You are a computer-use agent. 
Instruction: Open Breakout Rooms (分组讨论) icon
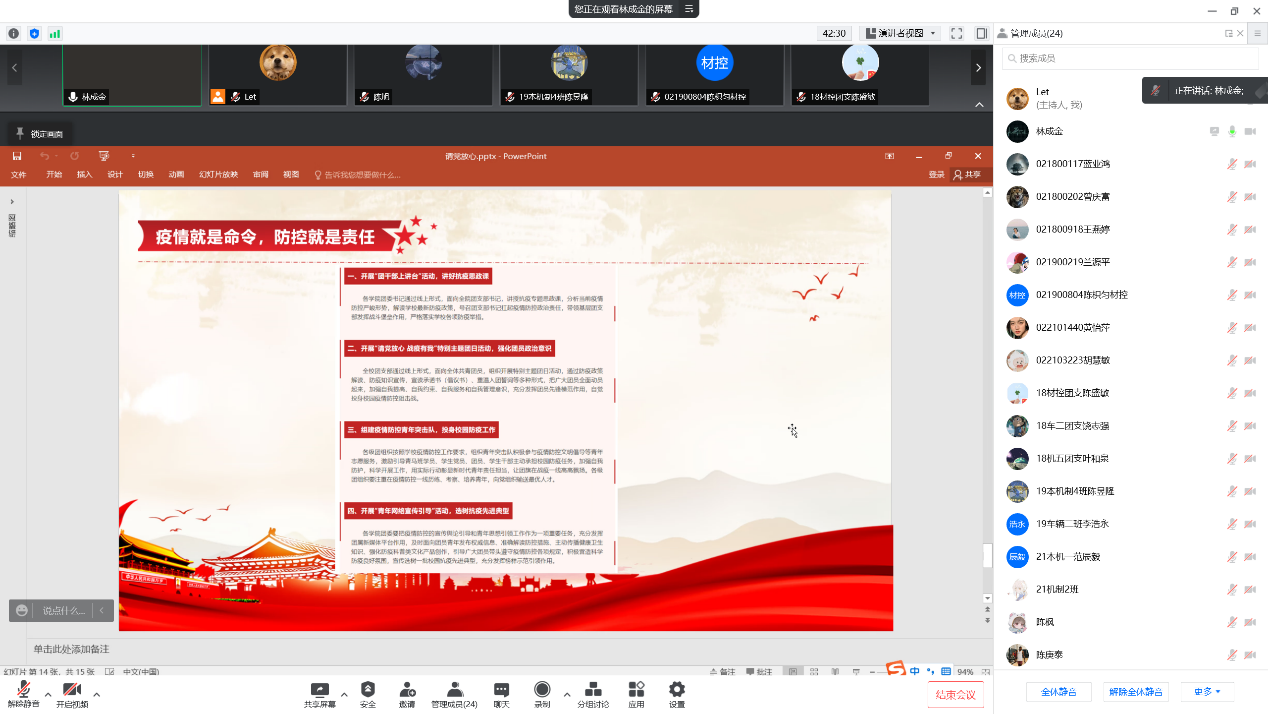pos(593,690)
